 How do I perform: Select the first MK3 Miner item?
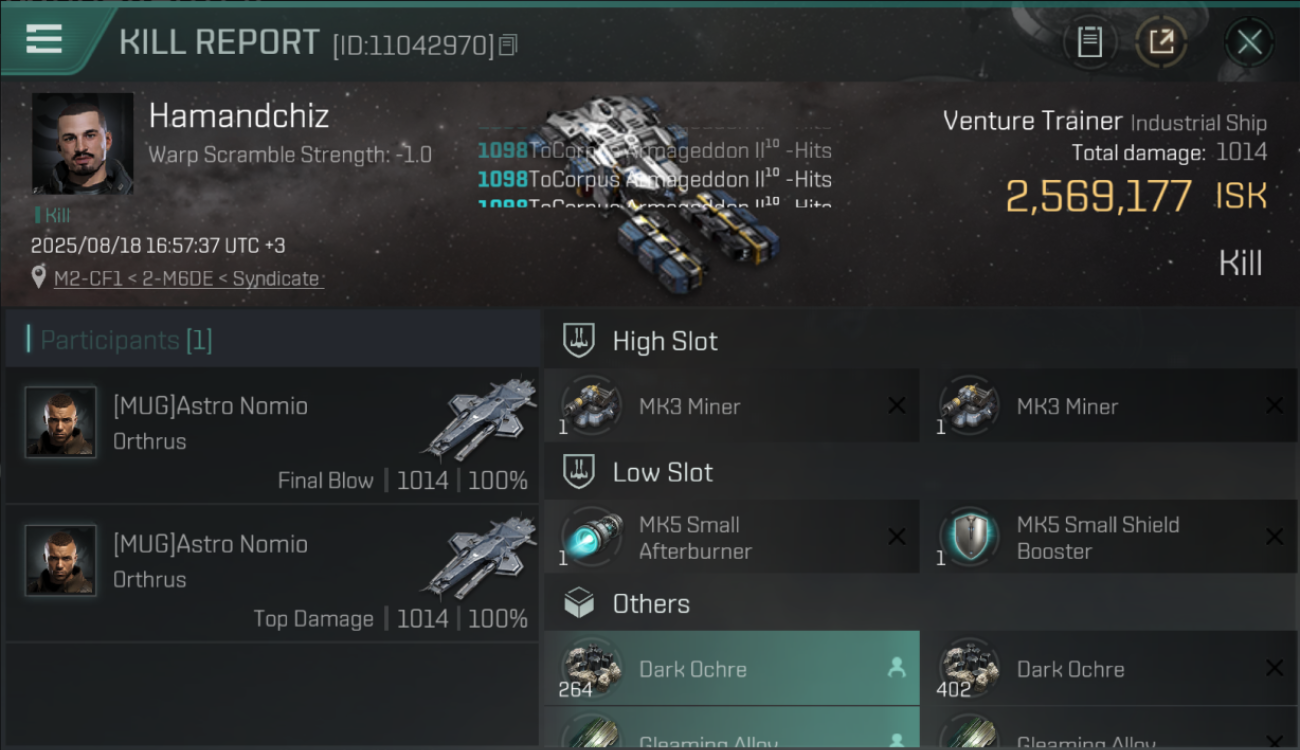(x=731, y=406)
